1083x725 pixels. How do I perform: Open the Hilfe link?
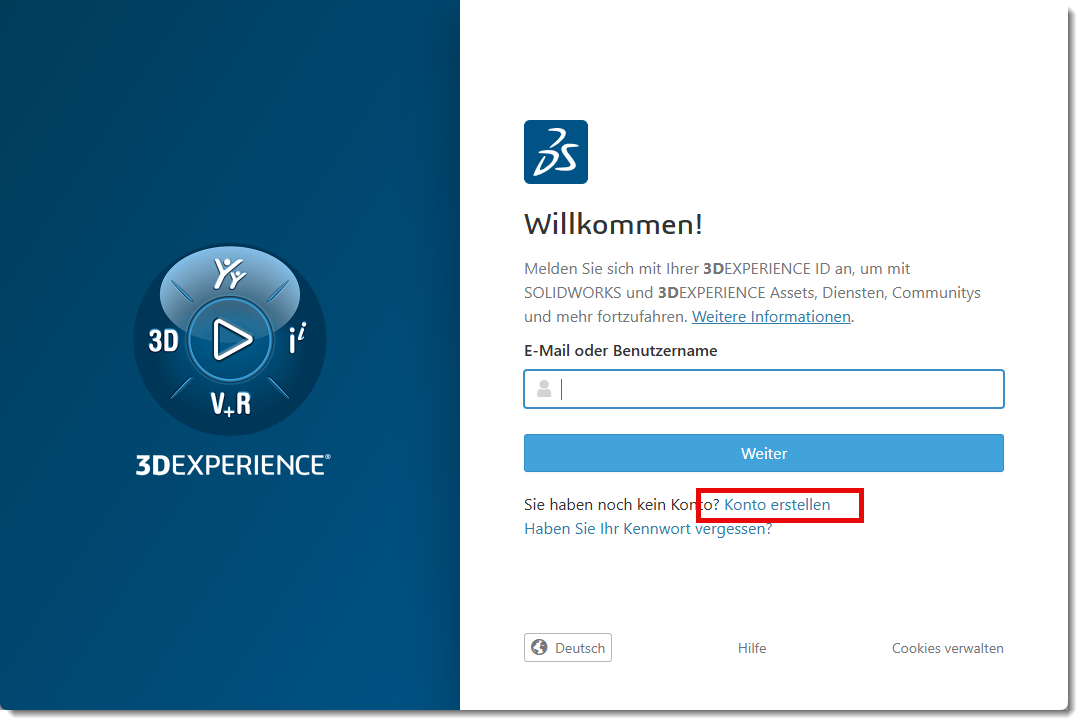(x=751, y=648)
